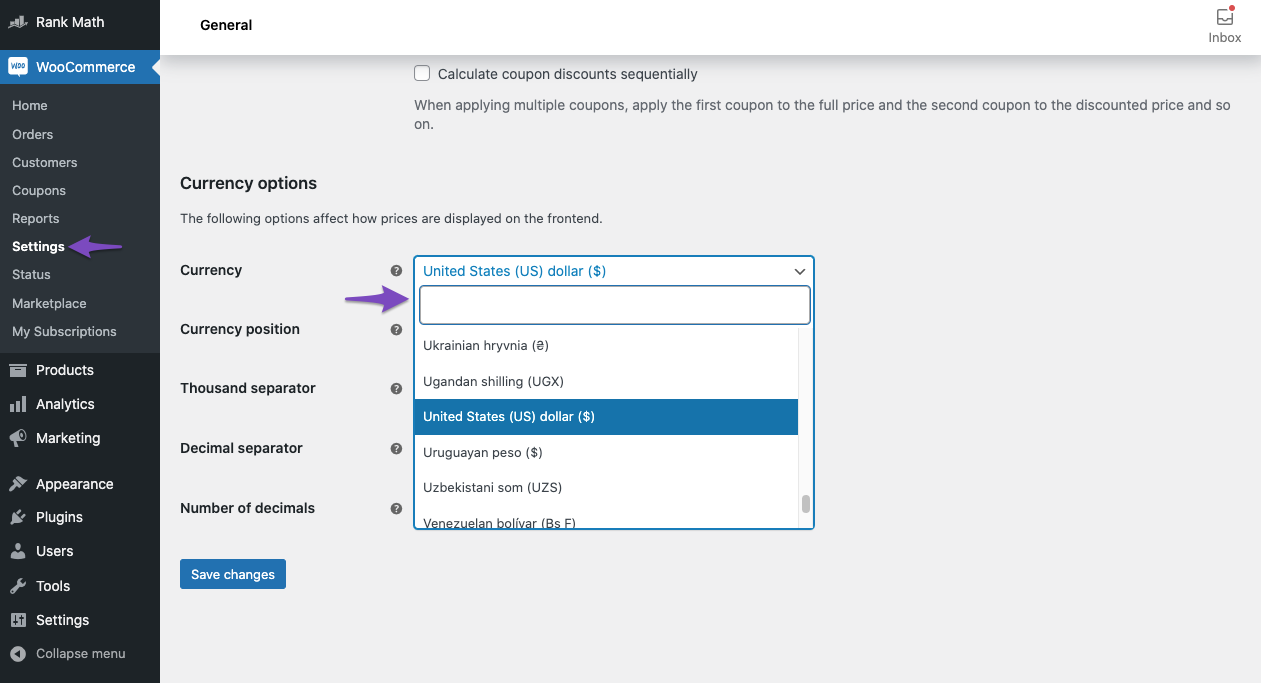Select Ukrainian hryvnia option
This screenshot has width=1261, height=683.
[x=606, y=345]
